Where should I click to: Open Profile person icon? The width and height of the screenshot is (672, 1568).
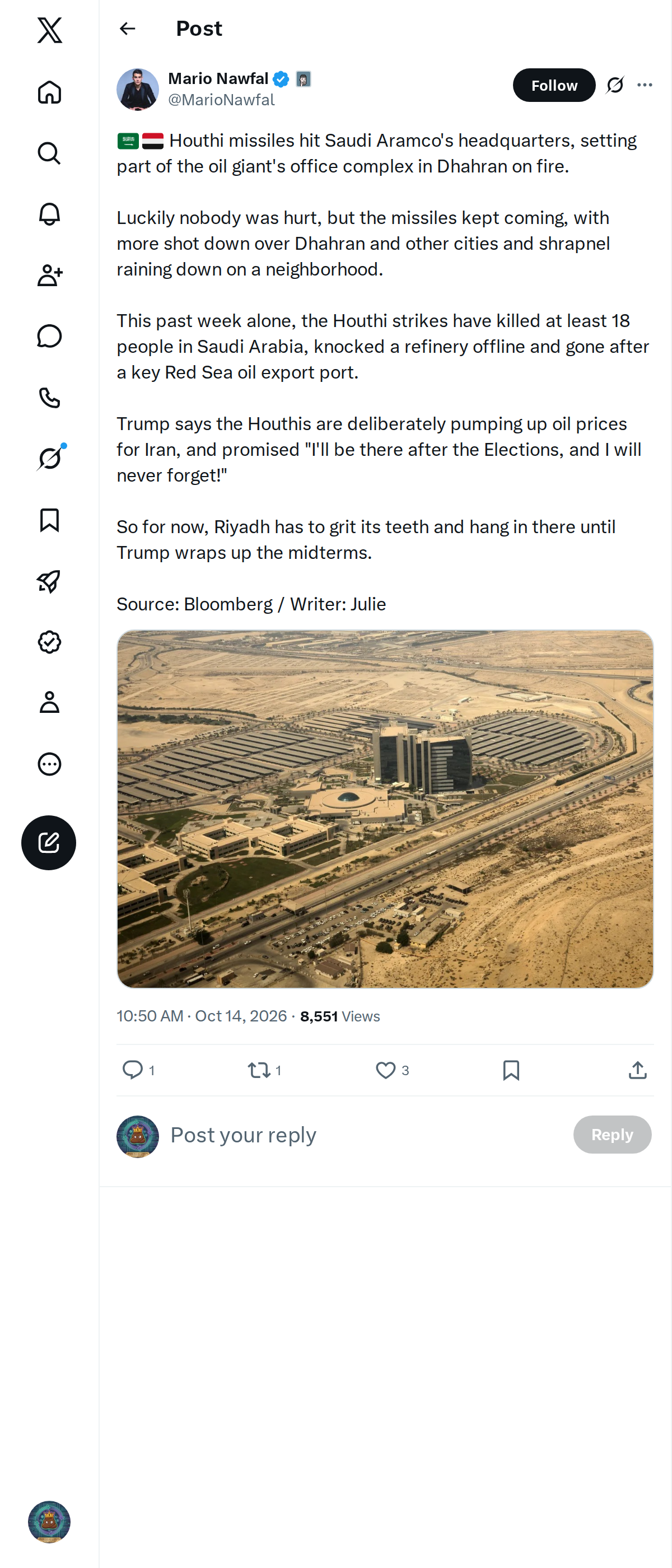pos(49,702)
